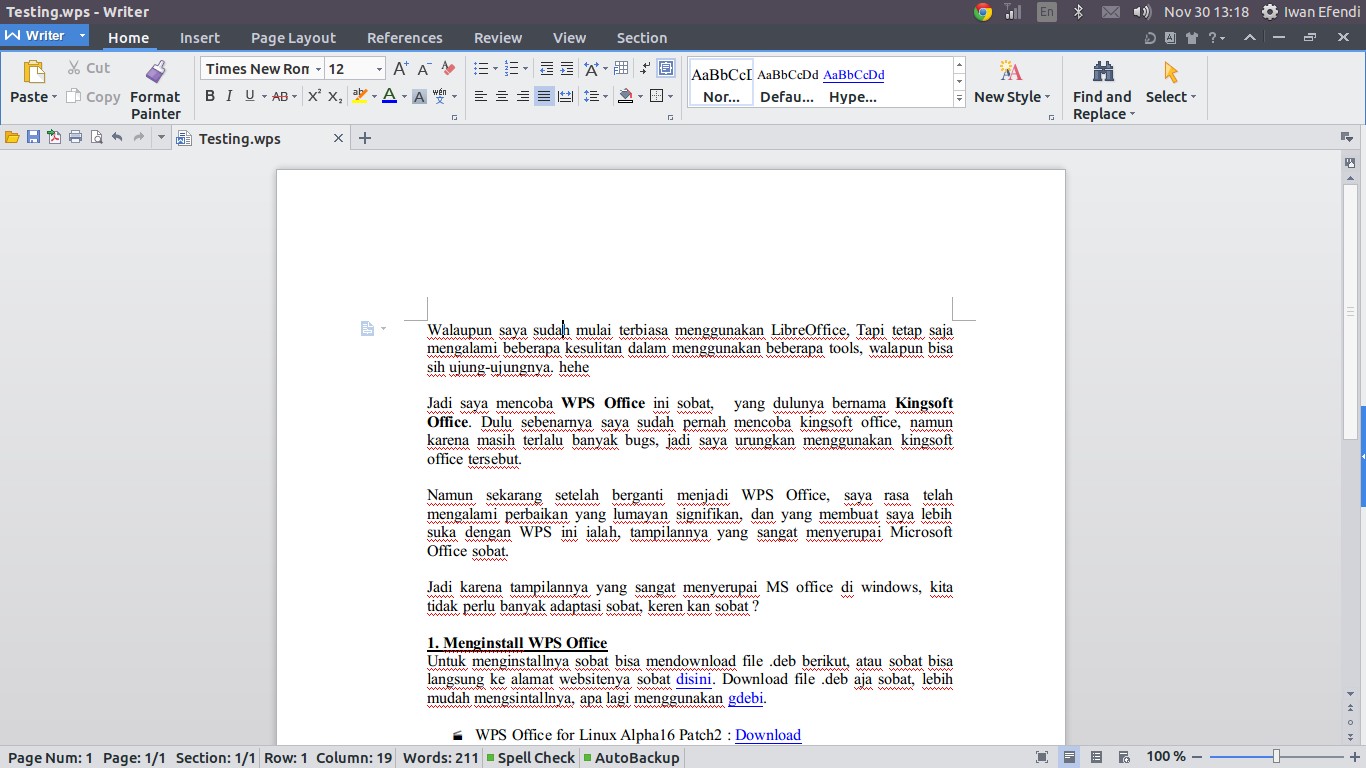Center the paragraph text
The height and width of the screenshot is (768, 1366).
pos(502,96)
